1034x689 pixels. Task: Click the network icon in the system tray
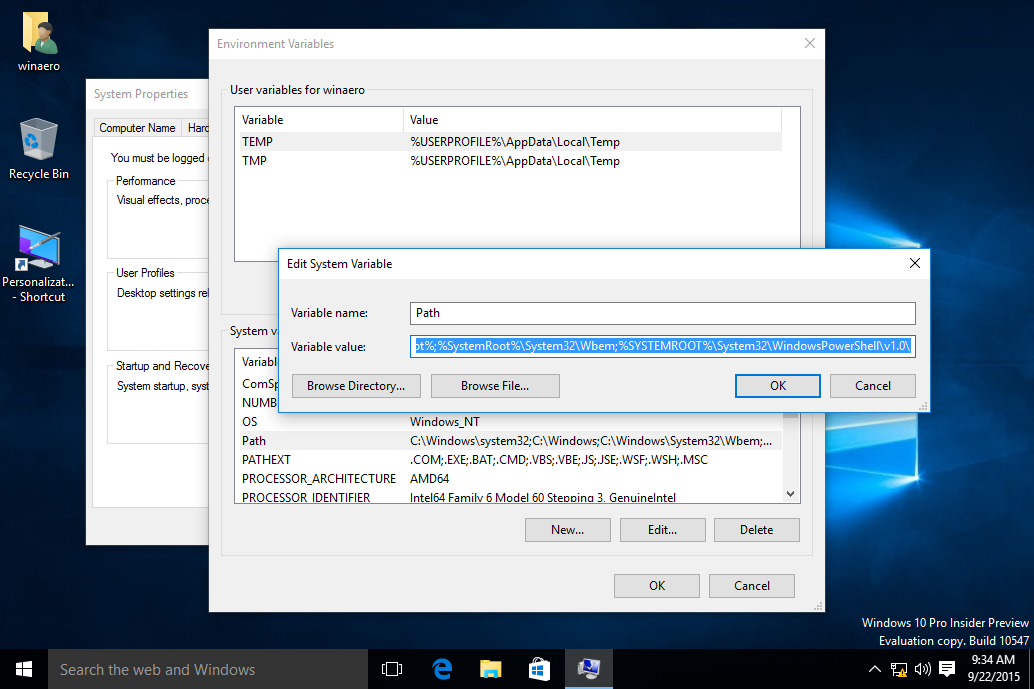click(x=898, y=668)
